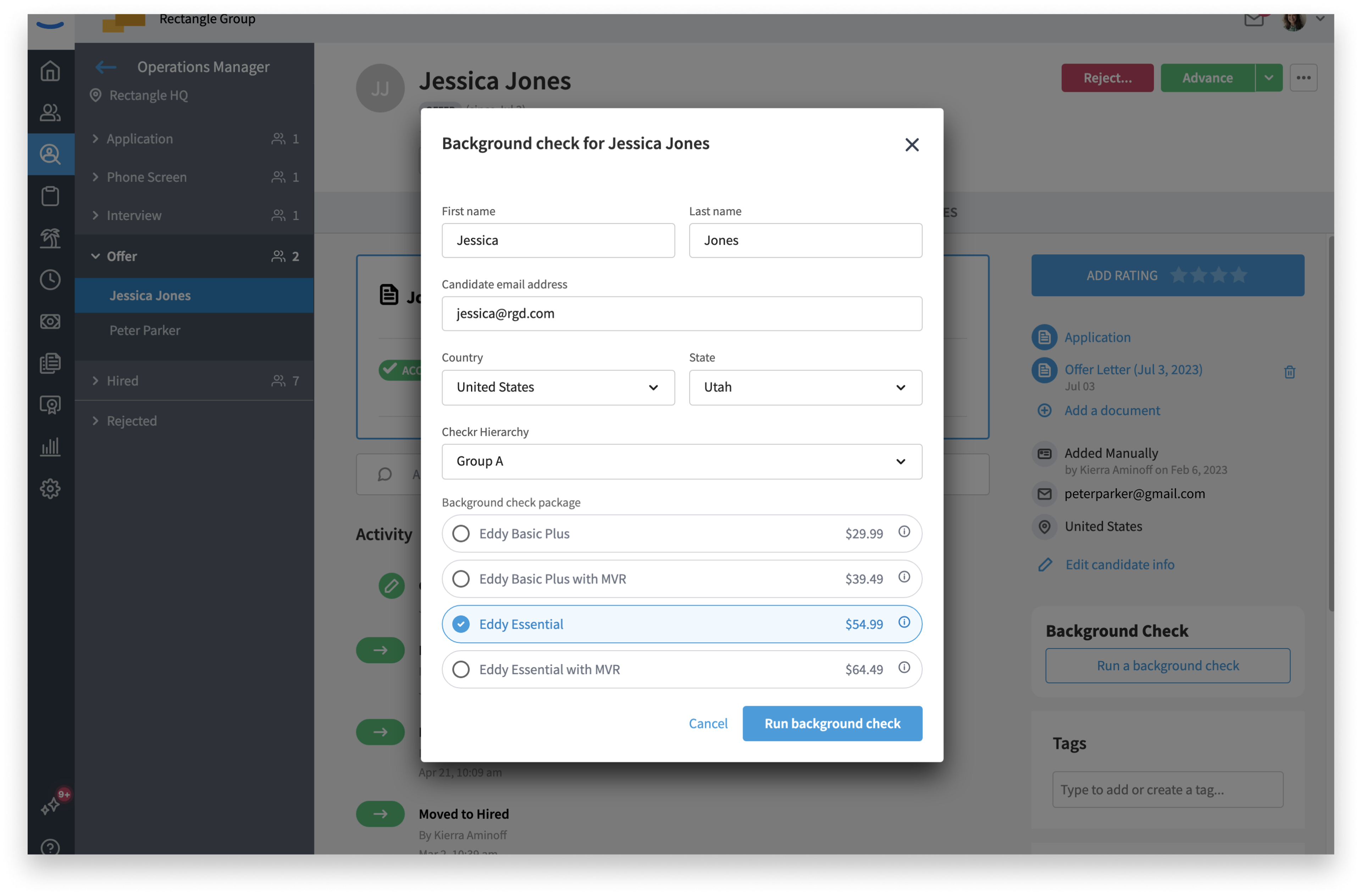Show info for Eddy Essential package
Viewport: 1362px width, 896px height.
click(904, 622)
